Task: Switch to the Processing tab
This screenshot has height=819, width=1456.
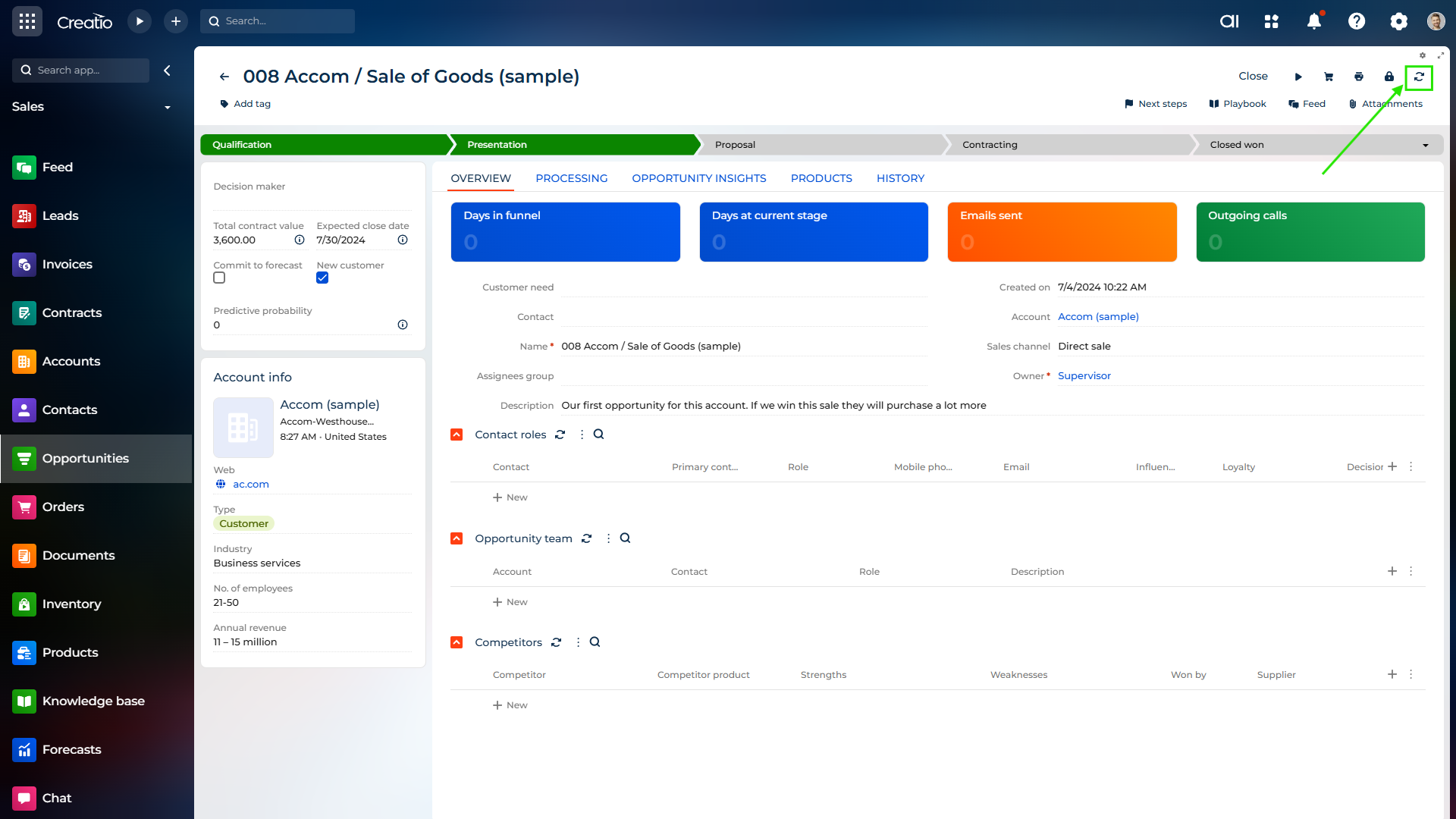Action: 572,178
